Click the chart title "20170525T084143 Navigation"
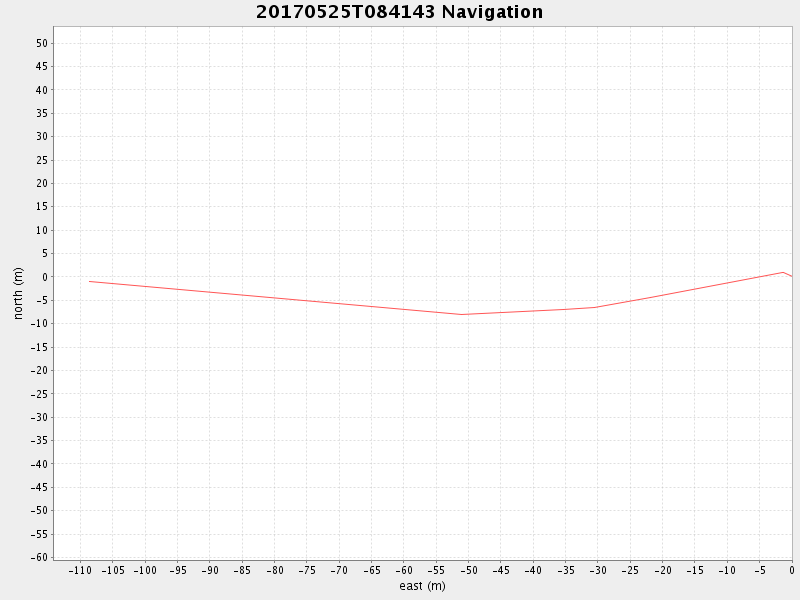The width and height of the screenshot is (800, 600). coord(399,12)
